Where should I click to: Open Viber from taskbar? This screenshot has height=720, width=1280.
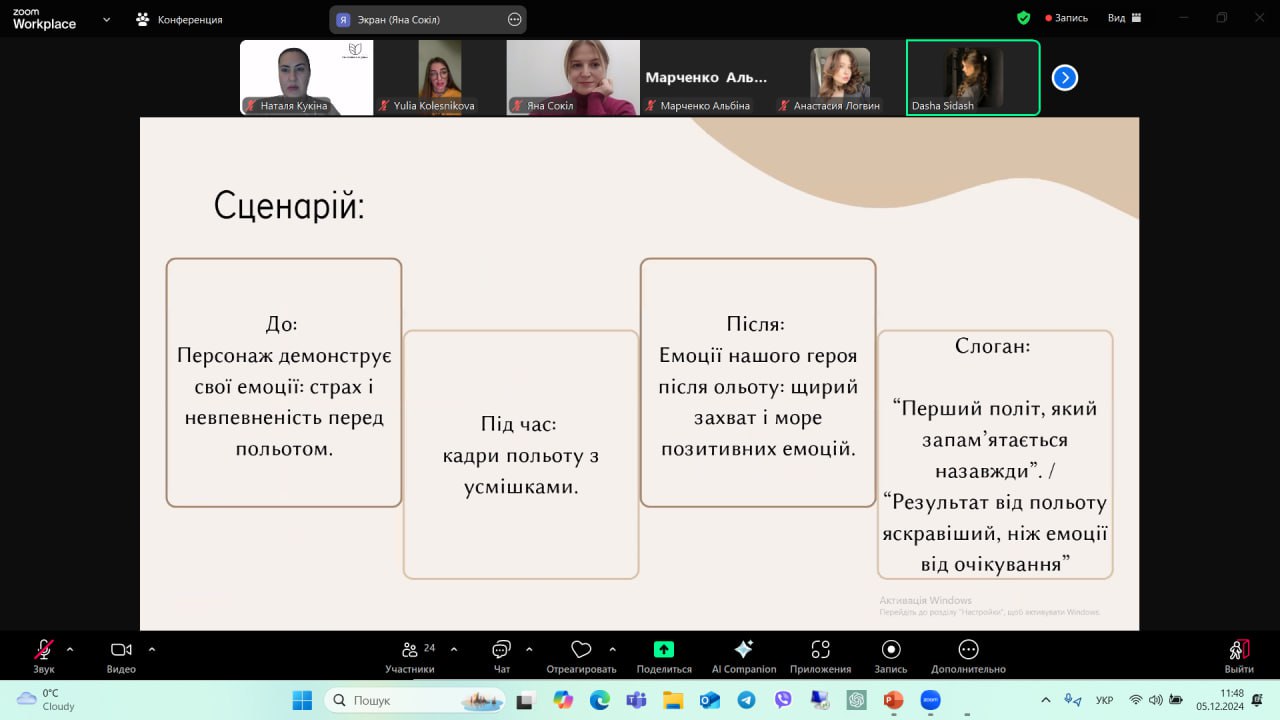[783, 700]
